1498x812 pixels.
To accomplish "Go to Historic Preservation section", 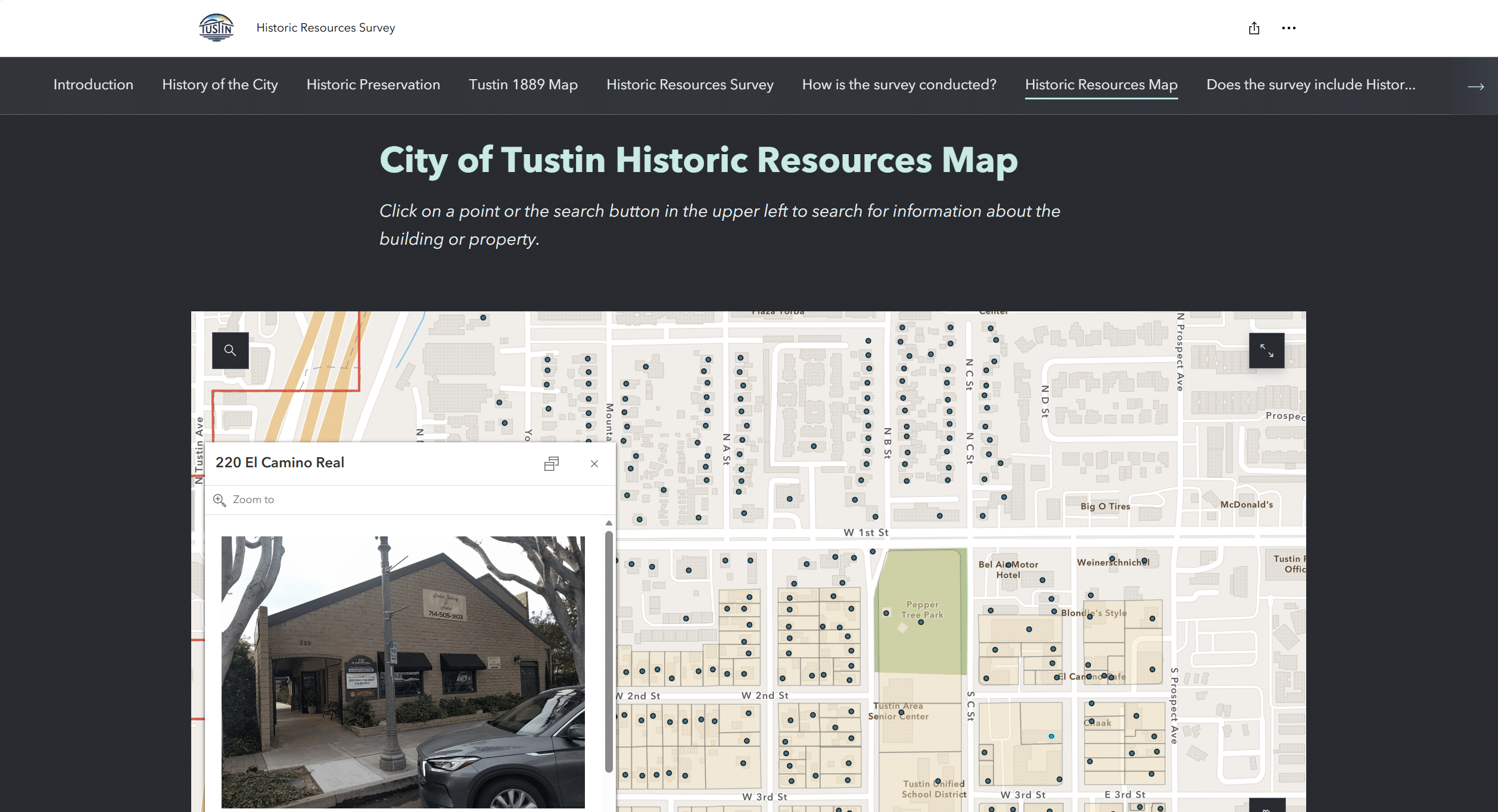I will (x=373, y=85).
